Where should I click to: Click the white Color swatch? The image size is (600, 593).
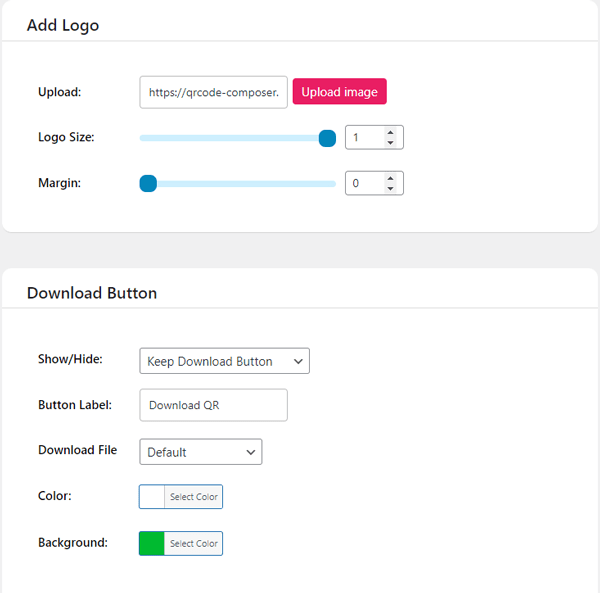[x=152, y=497]
